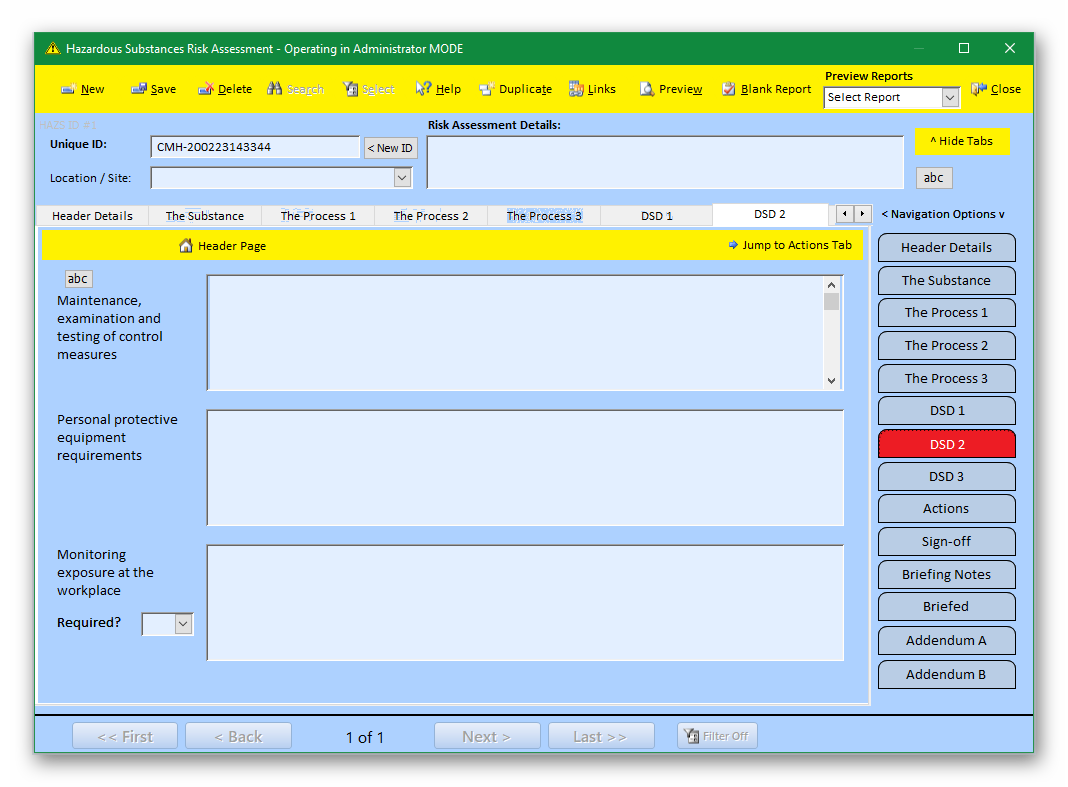Click the Preview report icon
Image resolution: width=1068 pixels, height=787 pixels.
(646, 89)
